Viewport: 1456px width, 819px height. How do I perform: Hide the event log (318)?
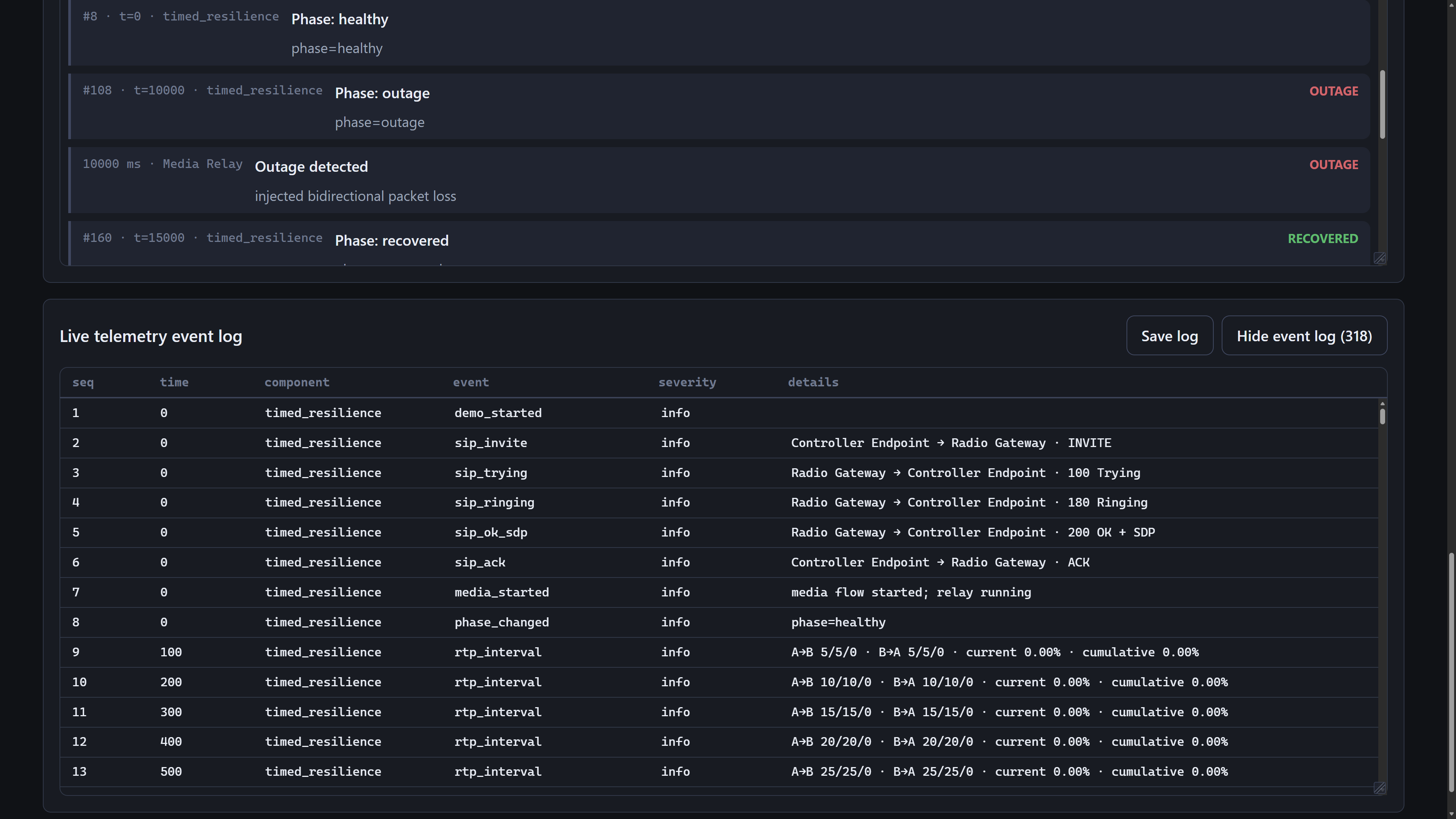point(1304,336)
